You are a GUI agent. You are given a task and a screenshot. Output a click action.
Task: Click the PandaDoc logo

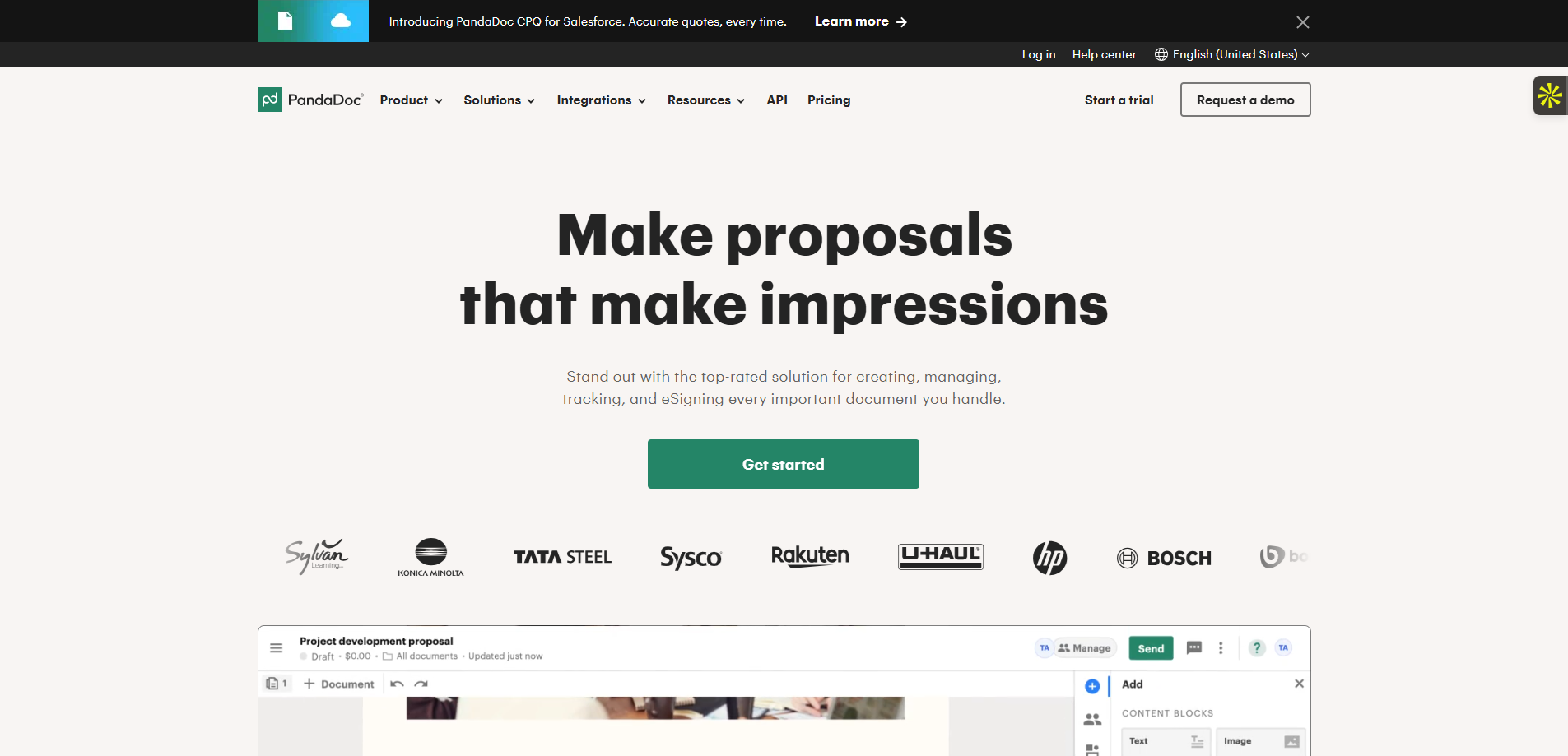[310, 100]
